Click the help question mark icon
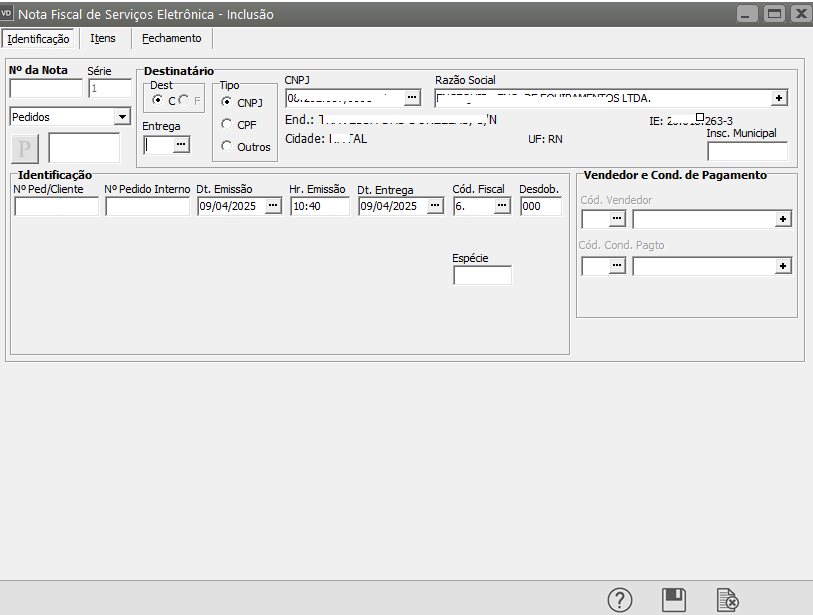Image resolution: width=813 pixels, height=615 pixels. (620, 600)
